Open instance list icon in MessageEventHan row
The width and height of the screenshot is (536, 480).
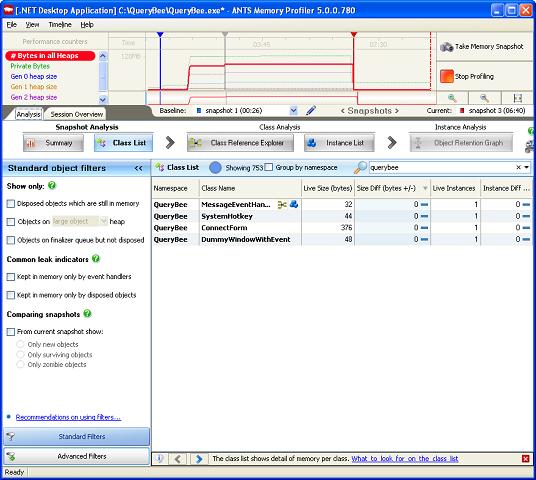294,204
